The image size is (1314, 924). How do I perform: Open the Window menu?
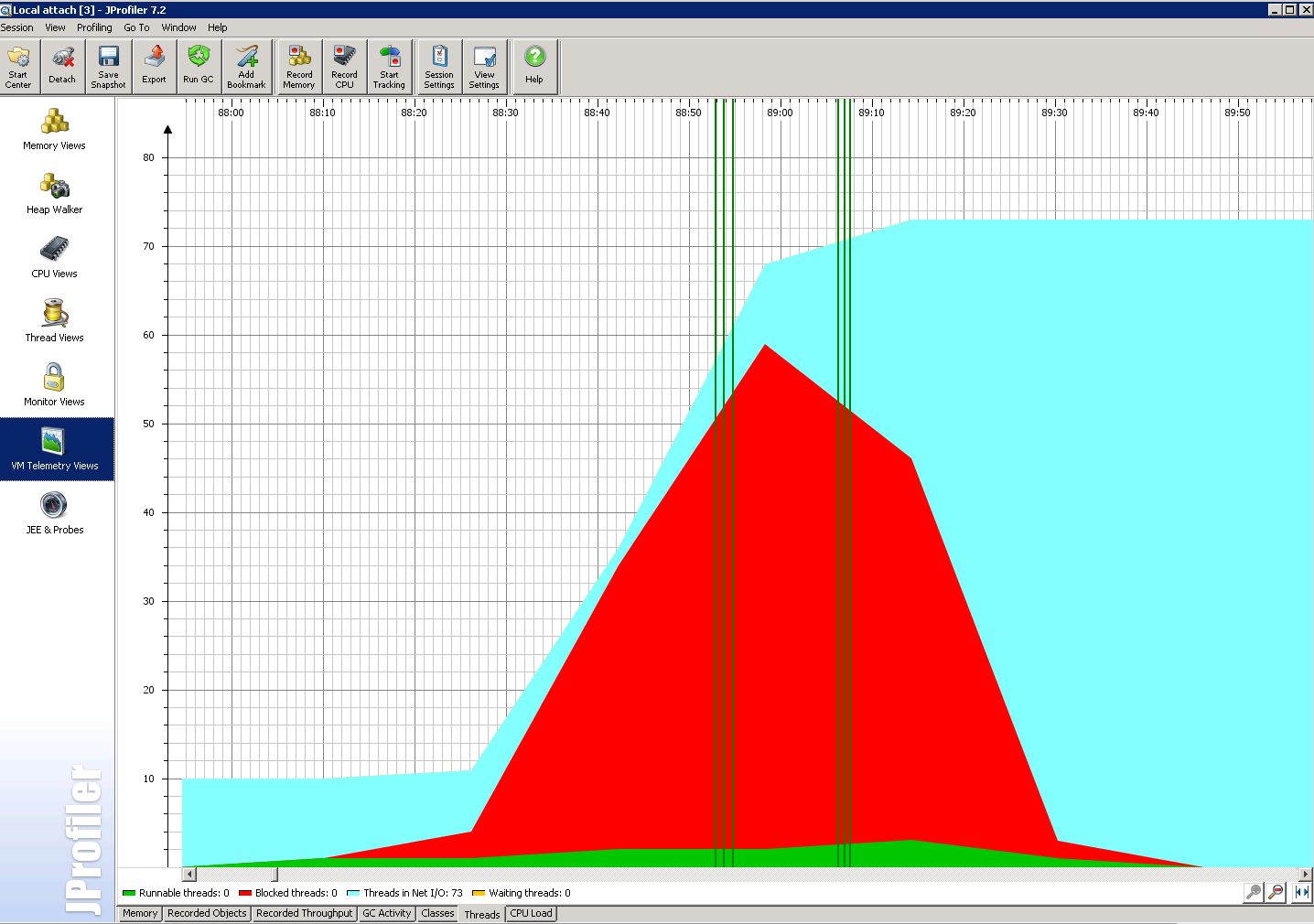click(178, 27)
